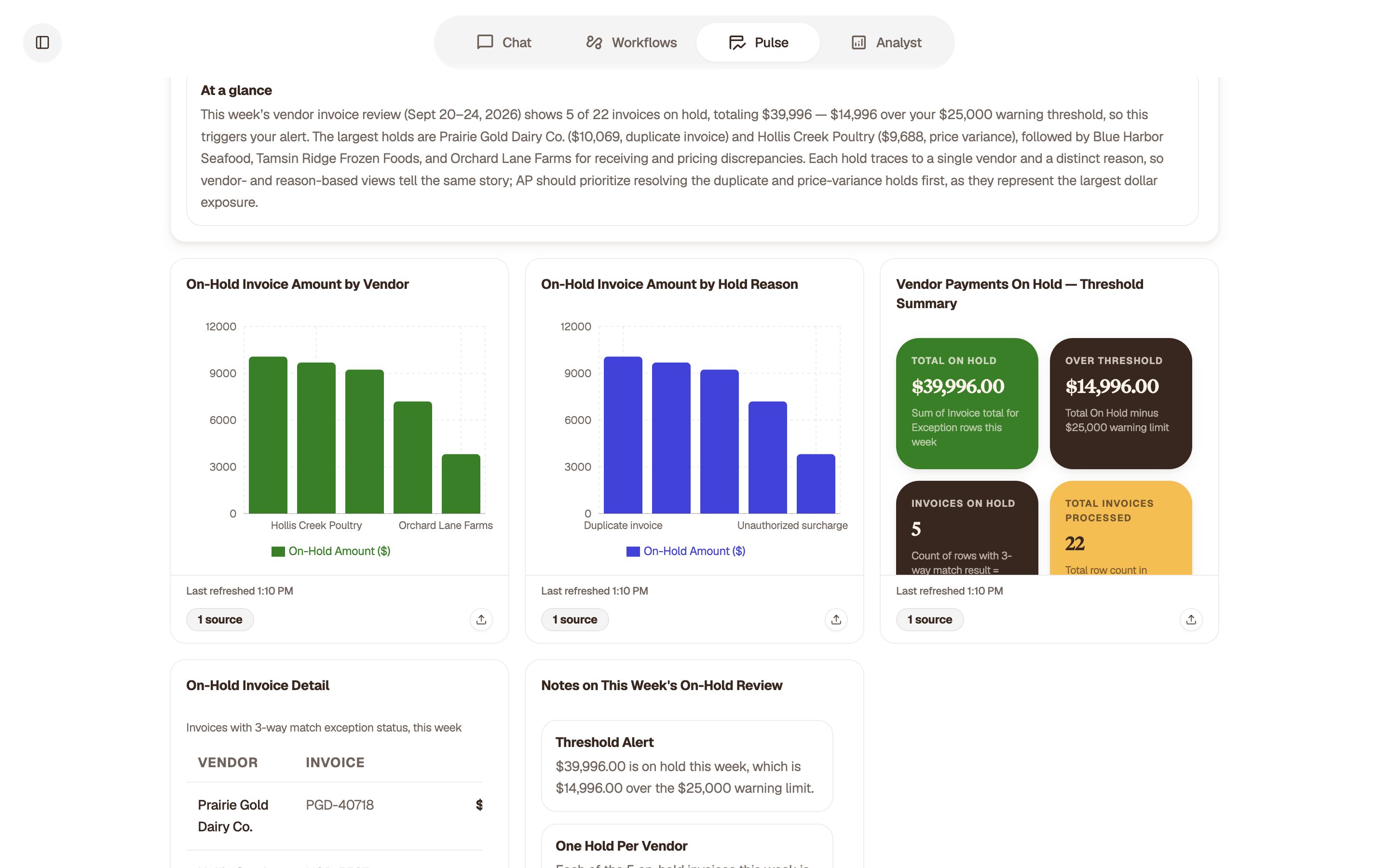Click the share icon on Threshold Summary card
The image size is (1389, 868).
[x=1191, y=620]
